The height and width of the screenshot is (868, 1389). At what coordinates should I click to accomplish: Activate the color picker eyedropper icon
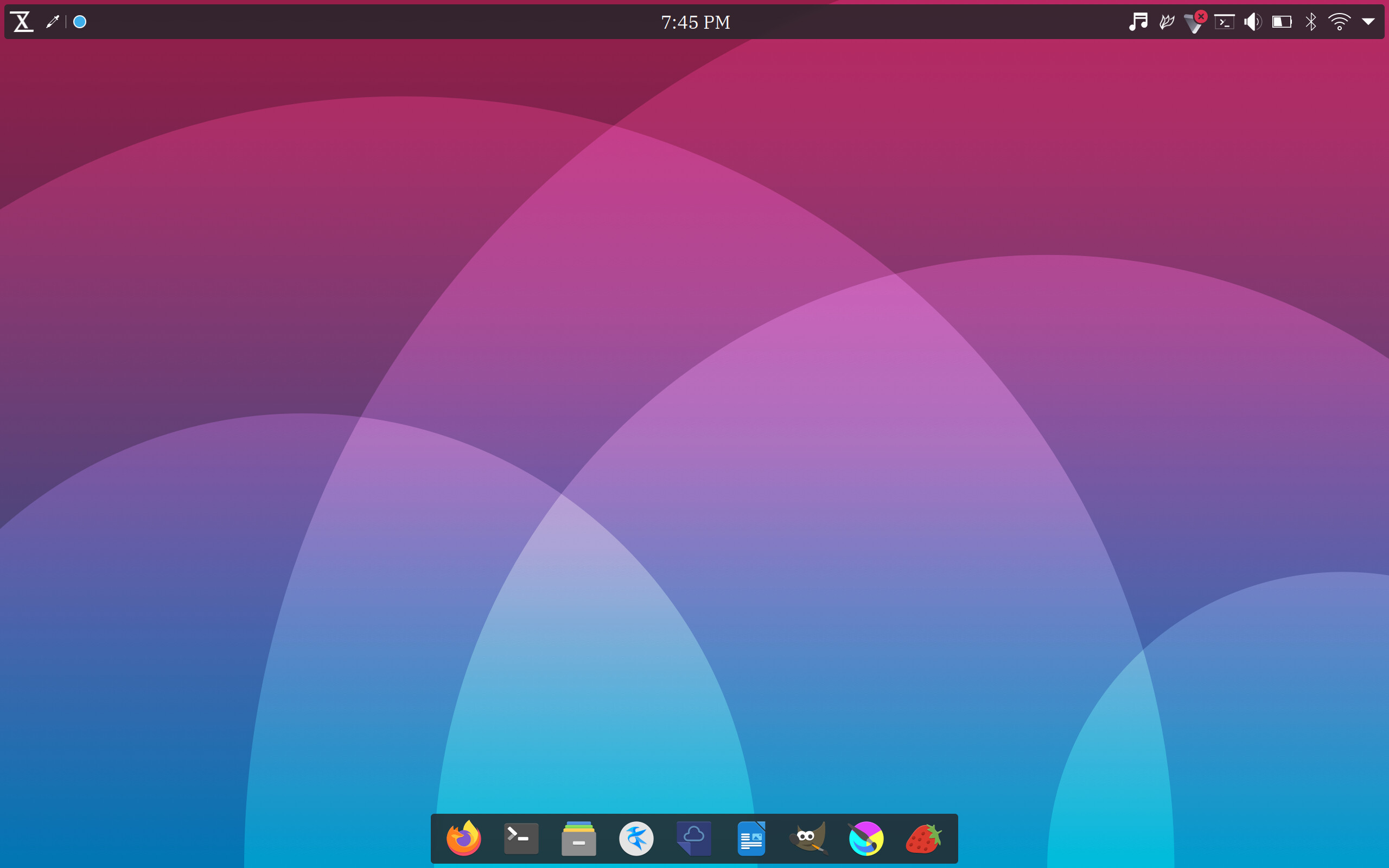(53, 22)
